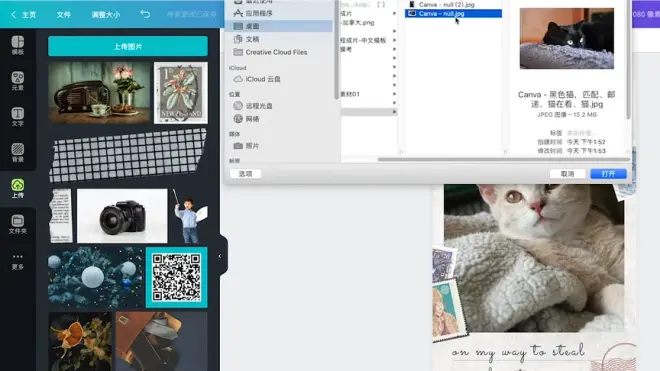Show 更多 options in sidebar

pyautogui.click(x=18, y=261)
